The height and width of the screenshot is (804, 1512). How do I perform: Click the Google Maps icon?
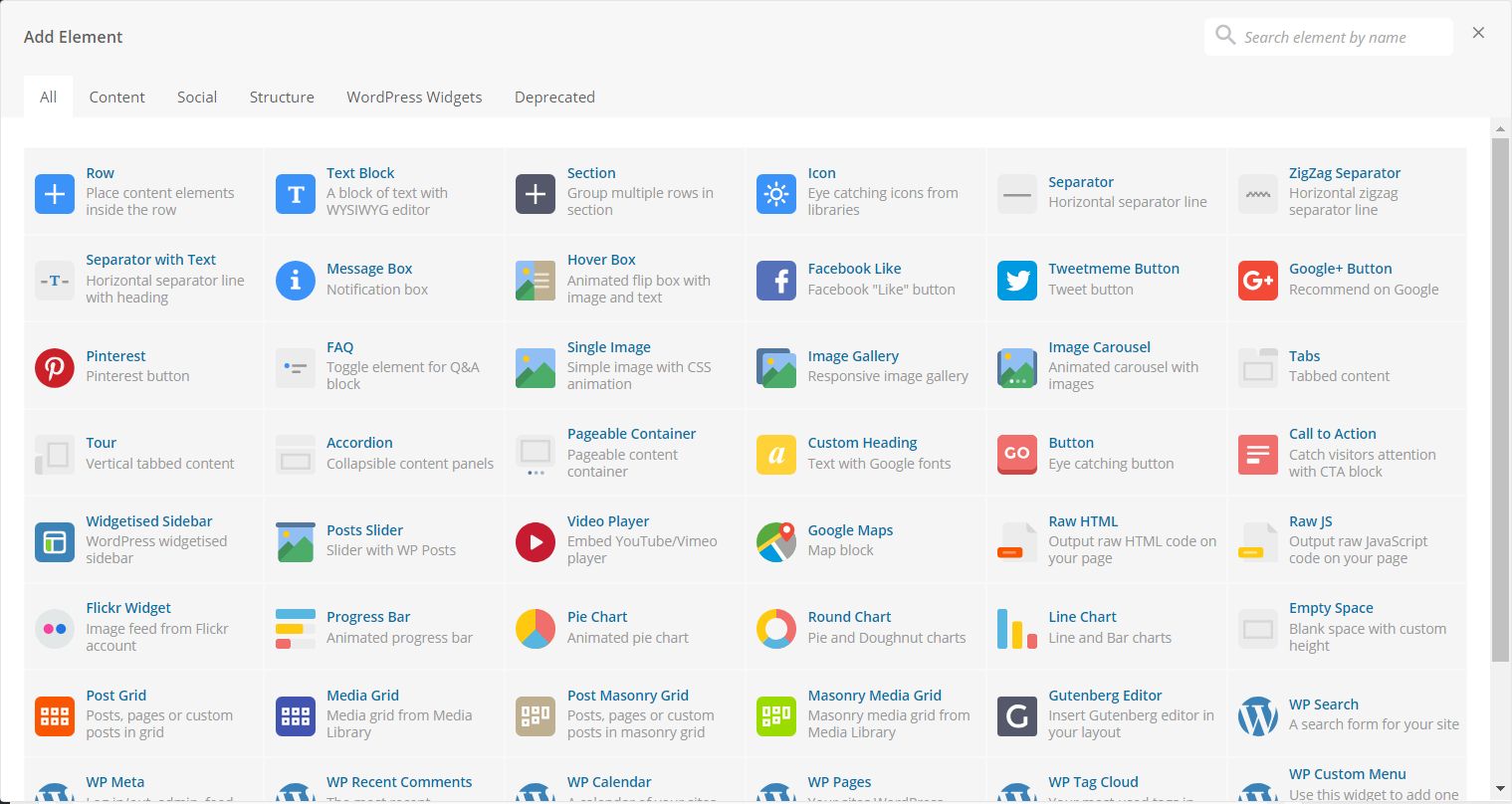point(776,542)
